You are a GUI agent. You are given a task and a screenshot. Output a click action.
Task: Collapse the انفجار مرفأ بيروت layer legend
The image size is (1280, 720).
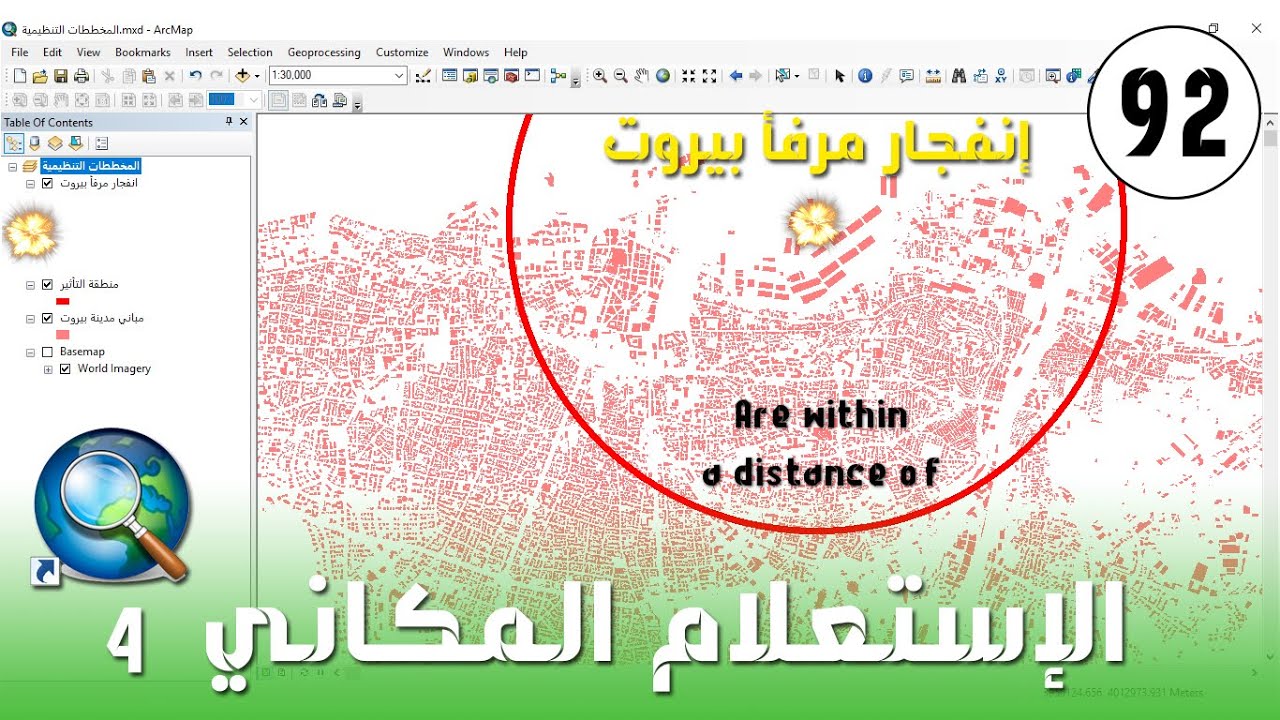31,183
